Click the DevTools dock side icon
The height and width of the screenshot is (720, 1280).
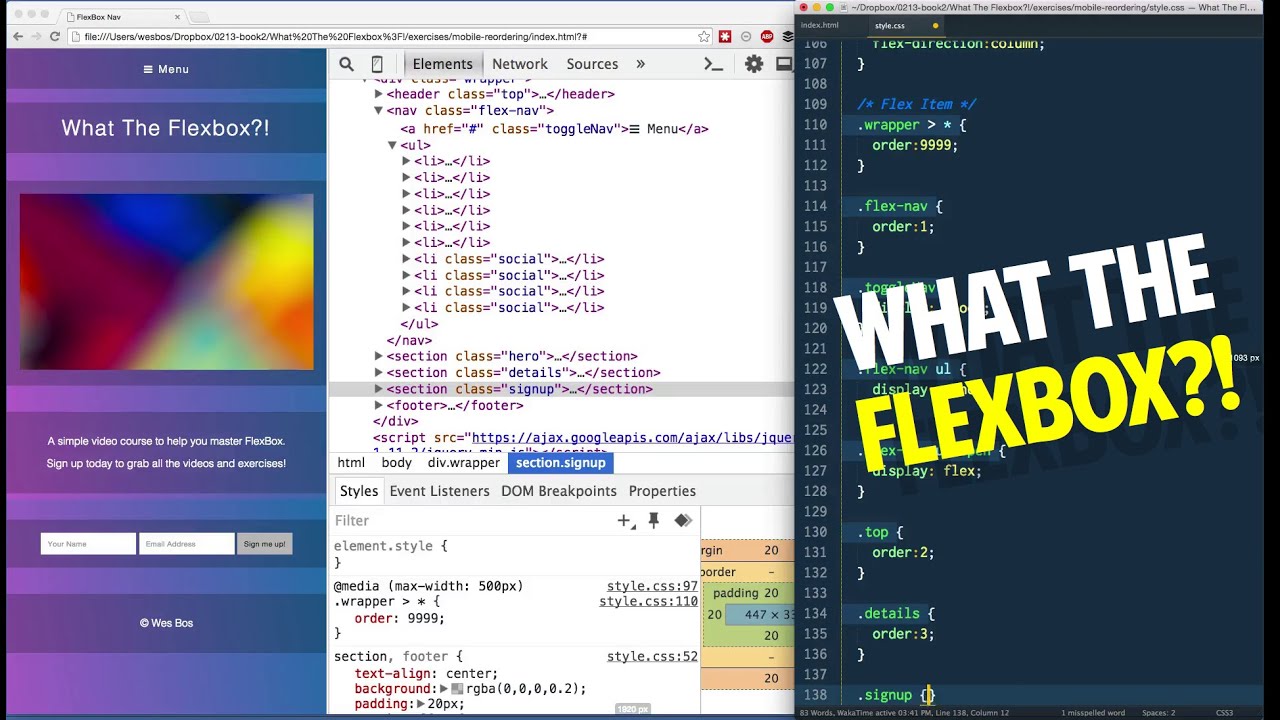point(785,64)
